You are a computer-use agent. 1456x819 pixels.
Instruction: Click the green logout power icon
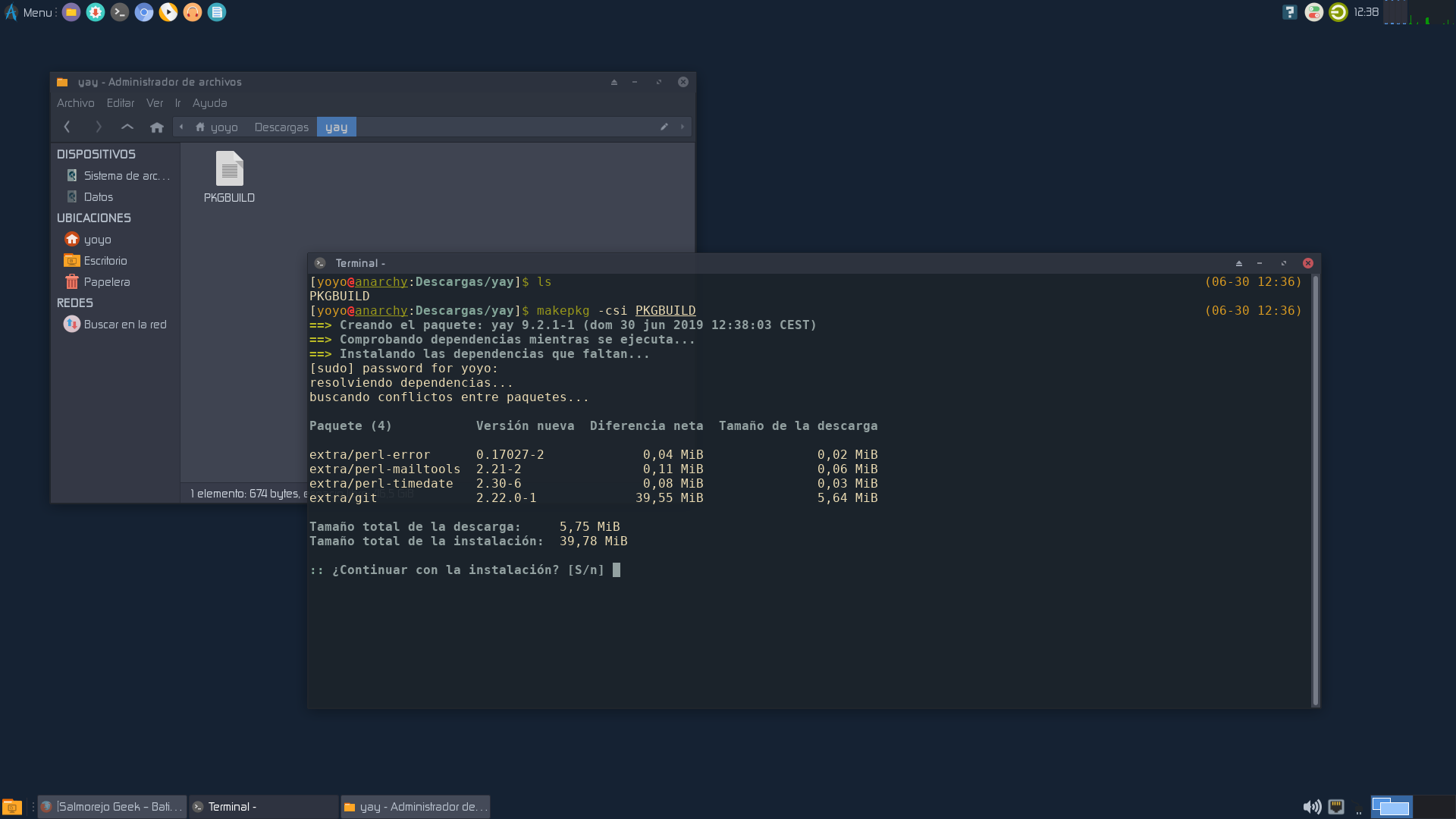click(x=1338, y=12)
